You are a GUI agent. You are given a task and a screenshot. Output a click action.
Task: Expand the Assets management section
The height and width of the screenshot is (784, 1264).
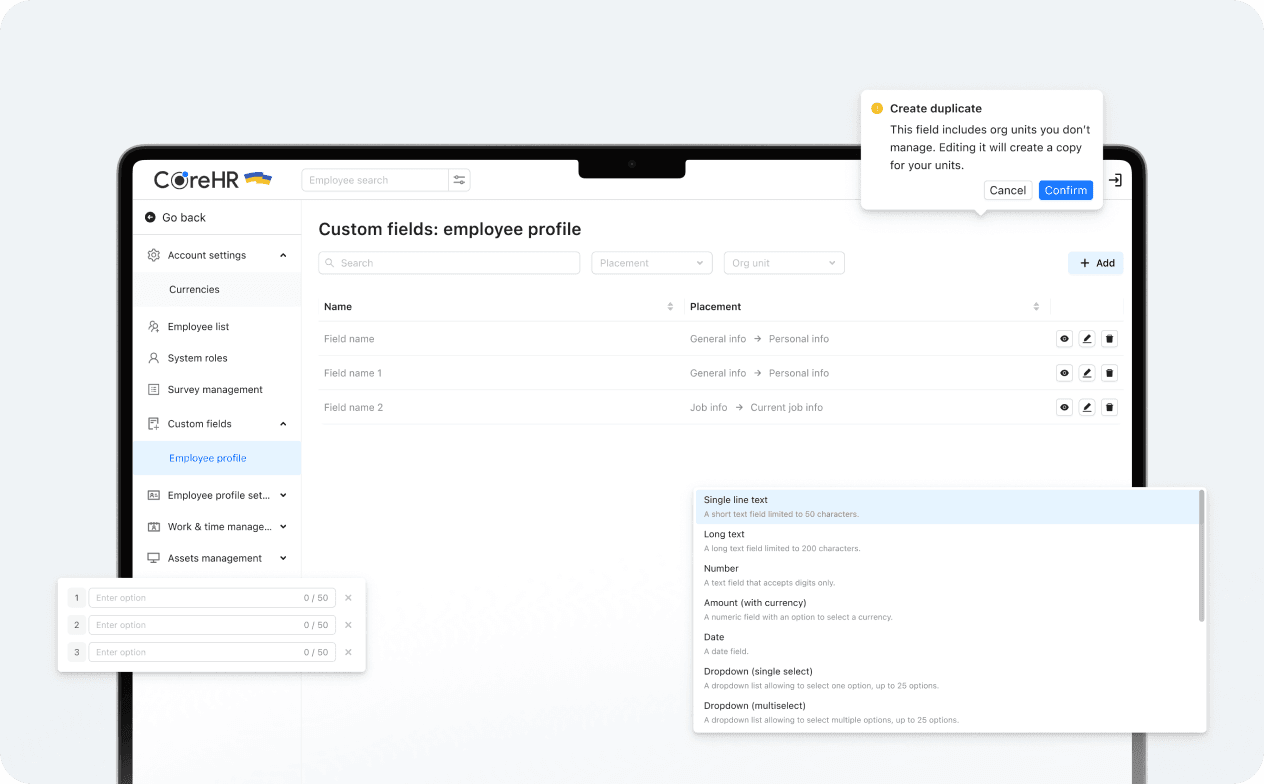[283, 558]
